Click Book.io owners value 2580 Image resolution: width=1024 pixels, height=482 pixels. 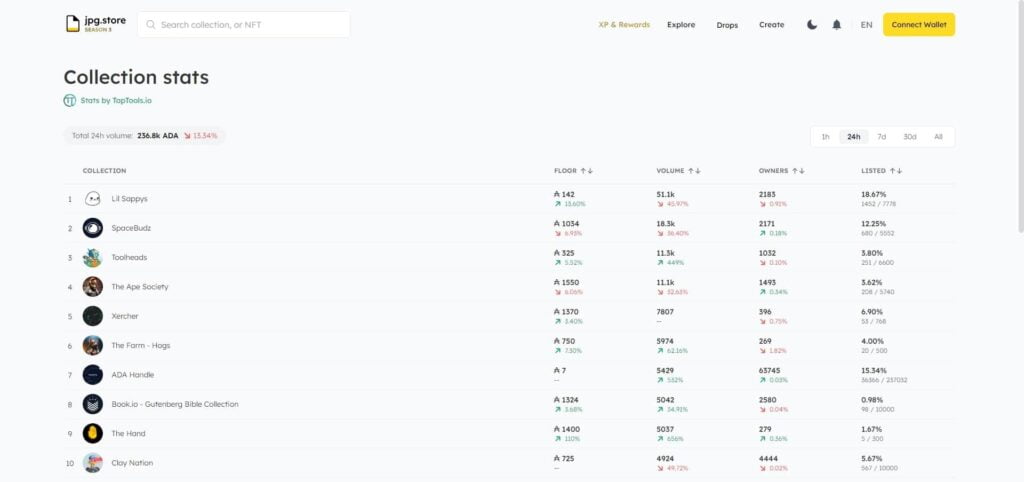pos(767,400)
